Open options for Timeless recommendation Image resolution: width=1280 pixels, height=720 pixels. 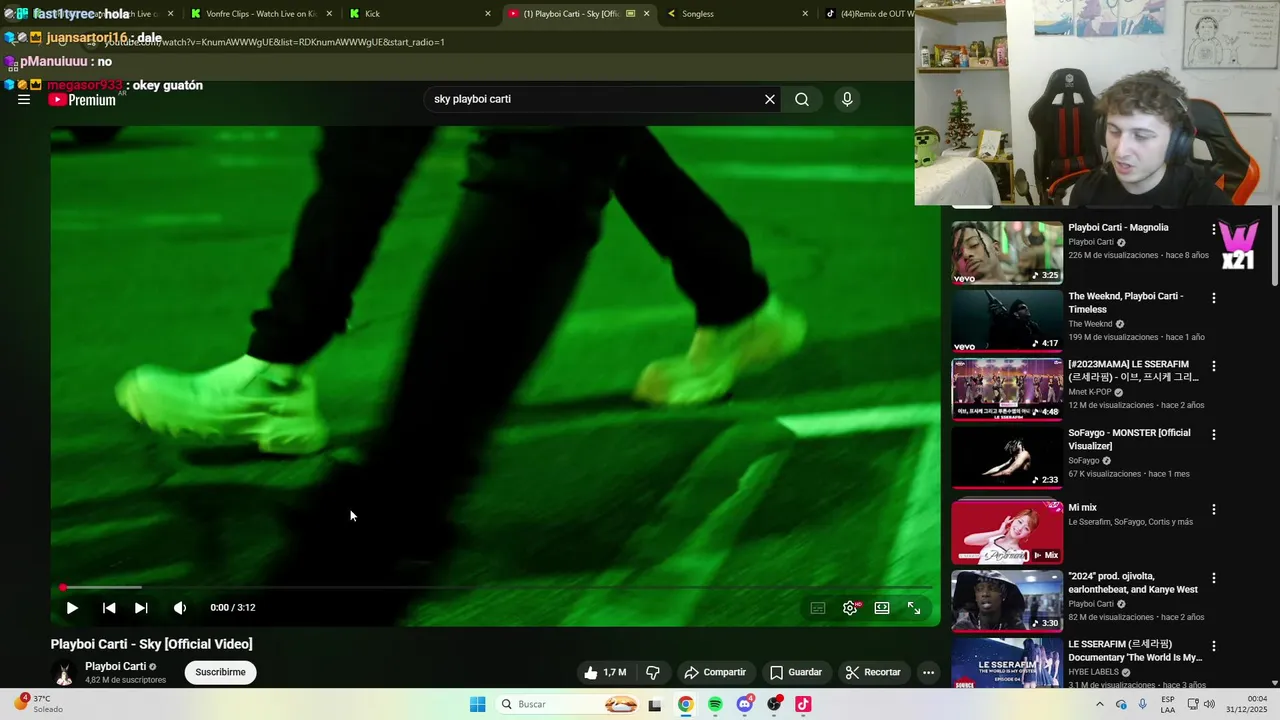tap(1214, 298)
